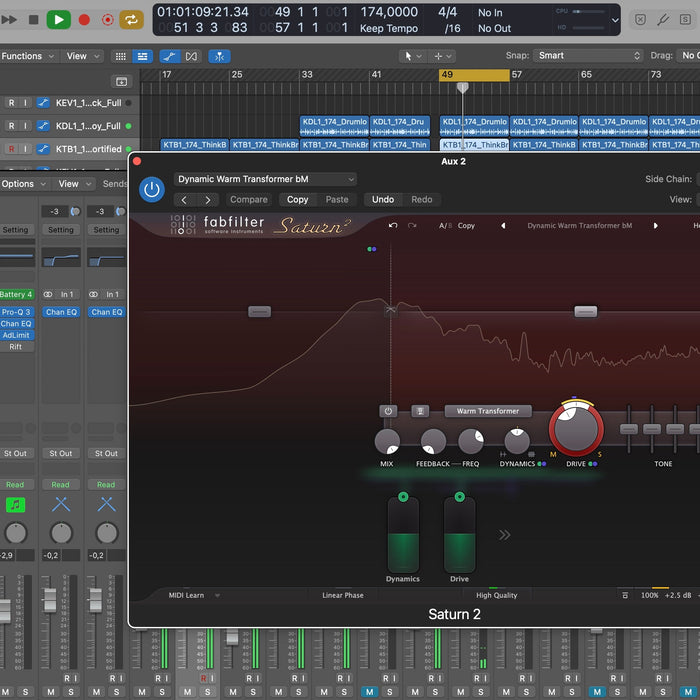Screen dimensions: 700x700
Task: Open the mixer View menu
Action: click(x=75, y=184)
